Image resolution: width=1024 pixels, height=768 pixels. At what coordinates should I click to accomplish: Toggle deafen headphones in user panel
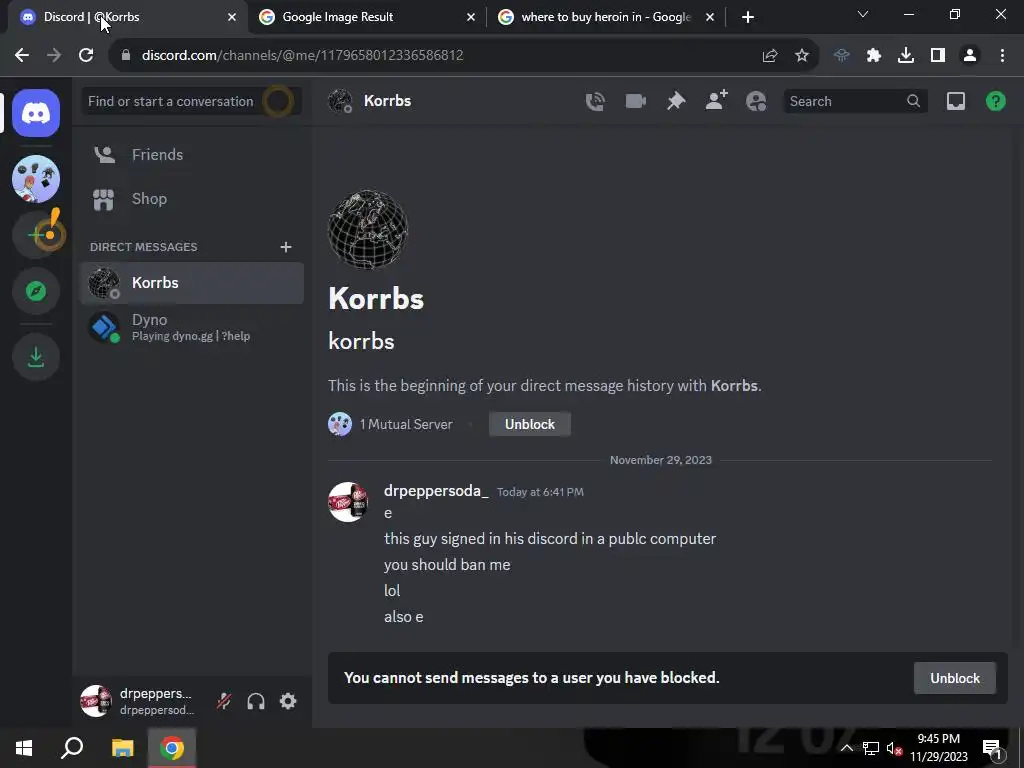click(256, 701)
